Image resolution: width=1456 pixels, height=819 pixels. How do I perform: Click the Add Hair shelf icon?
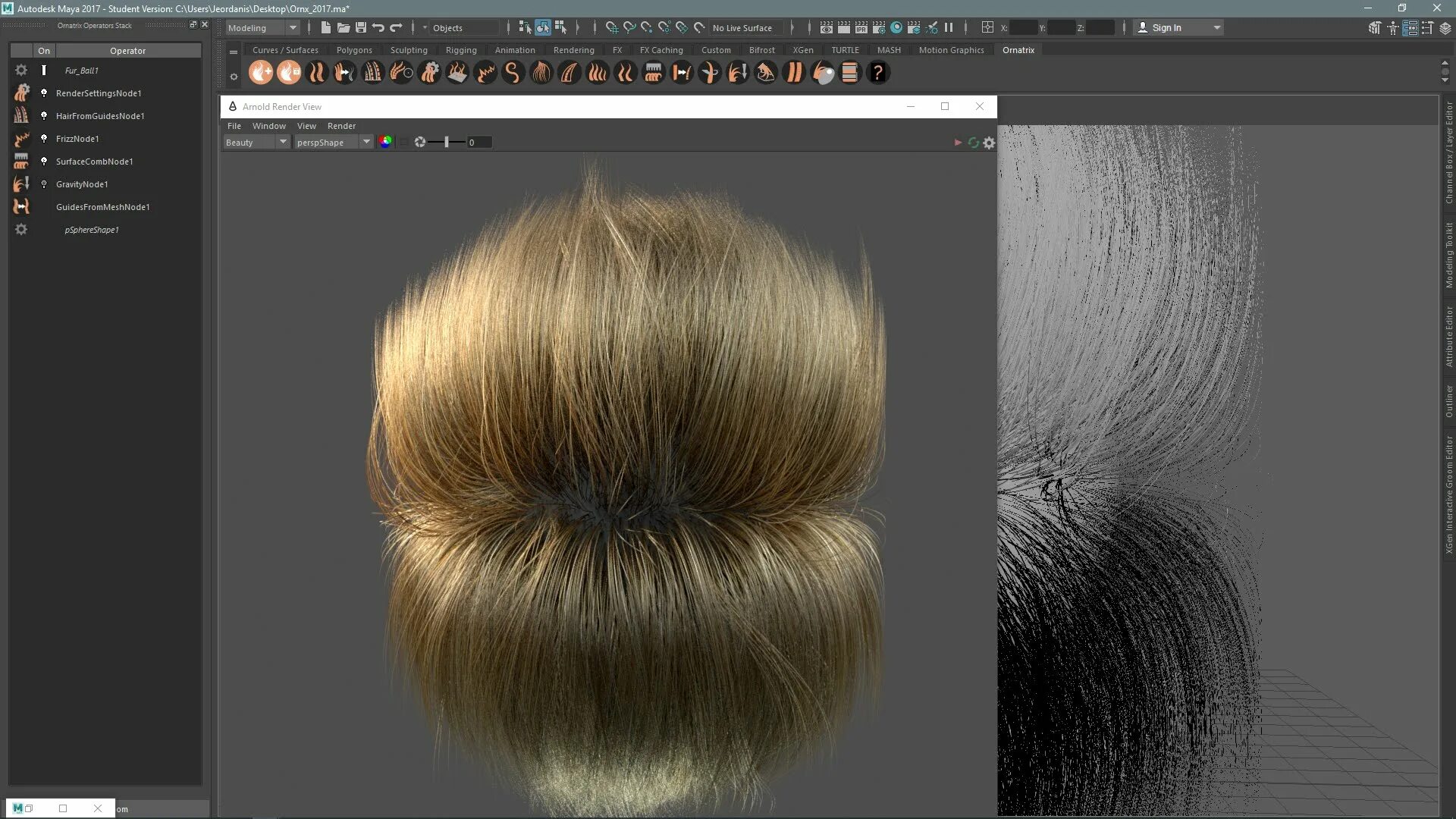click(x=261, y=73)
